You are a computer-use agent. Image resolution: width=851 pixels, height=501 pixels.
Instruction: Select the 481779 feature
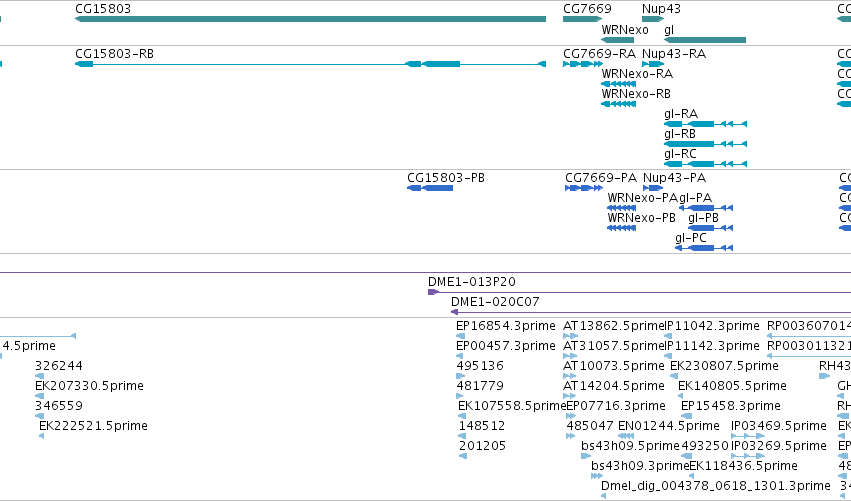(x=461, y=396)
